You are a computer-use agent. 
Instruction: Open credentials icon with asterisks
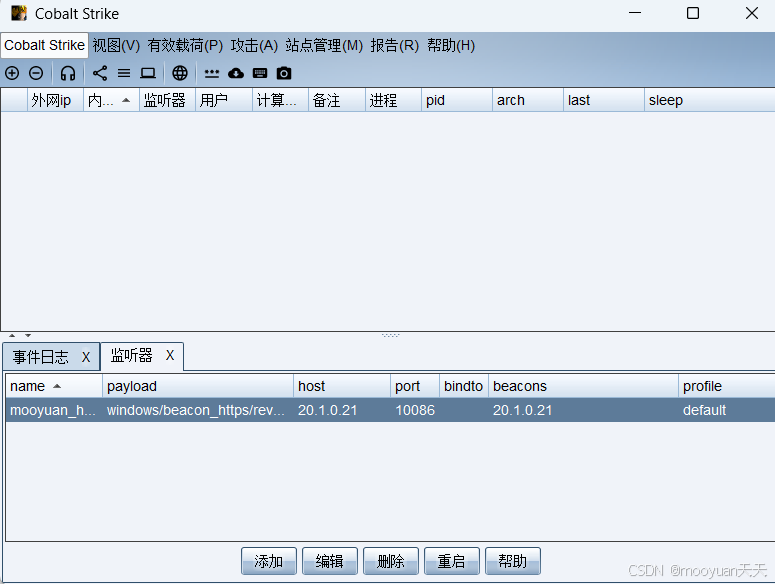212,74
